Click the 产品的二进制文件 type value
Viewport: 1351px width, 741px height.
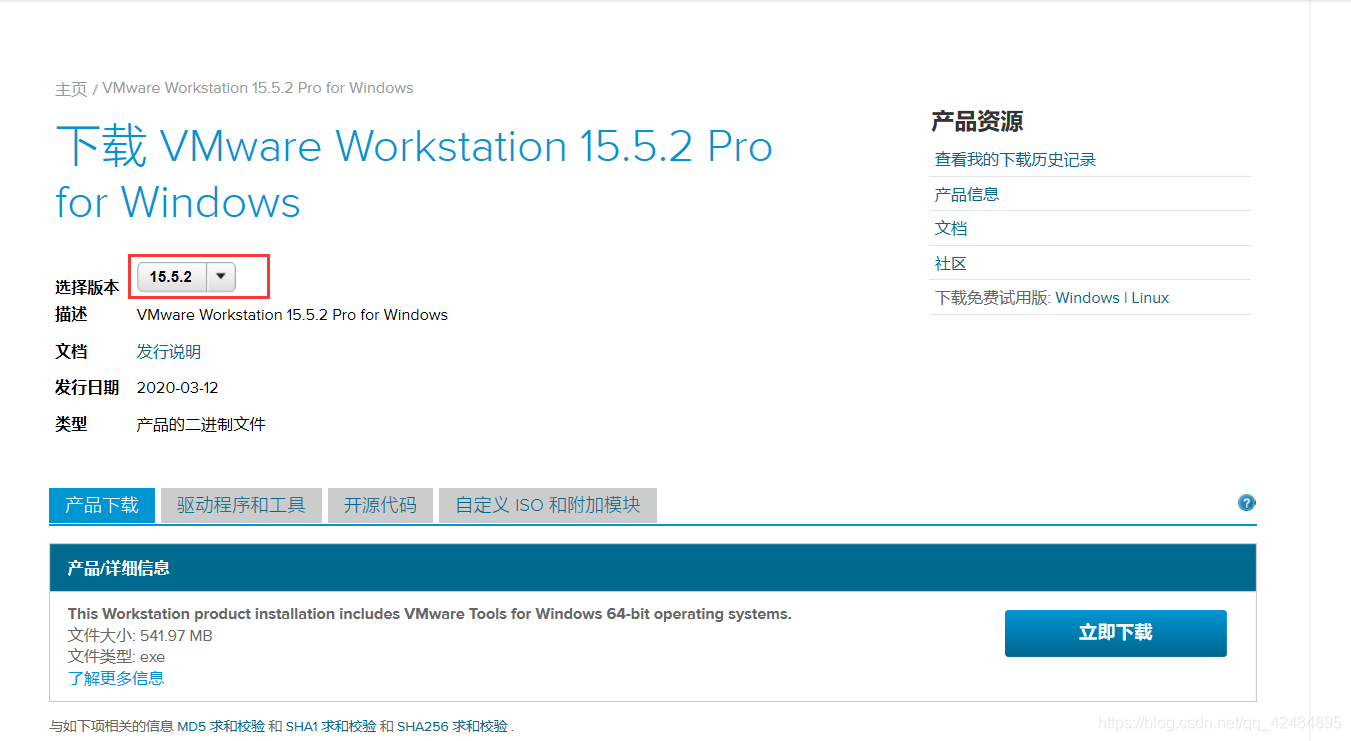[x=201, y=424]
